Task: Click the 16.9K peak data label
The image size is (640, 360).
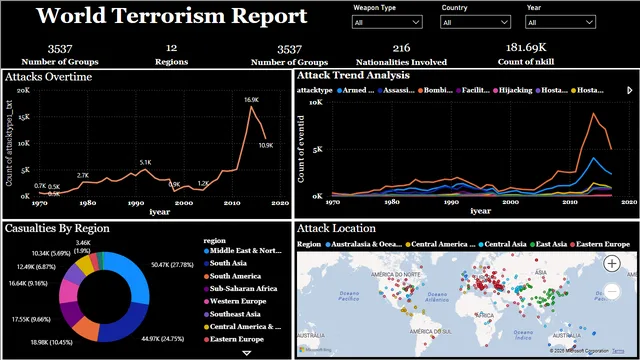Action: tap(251, 100)
